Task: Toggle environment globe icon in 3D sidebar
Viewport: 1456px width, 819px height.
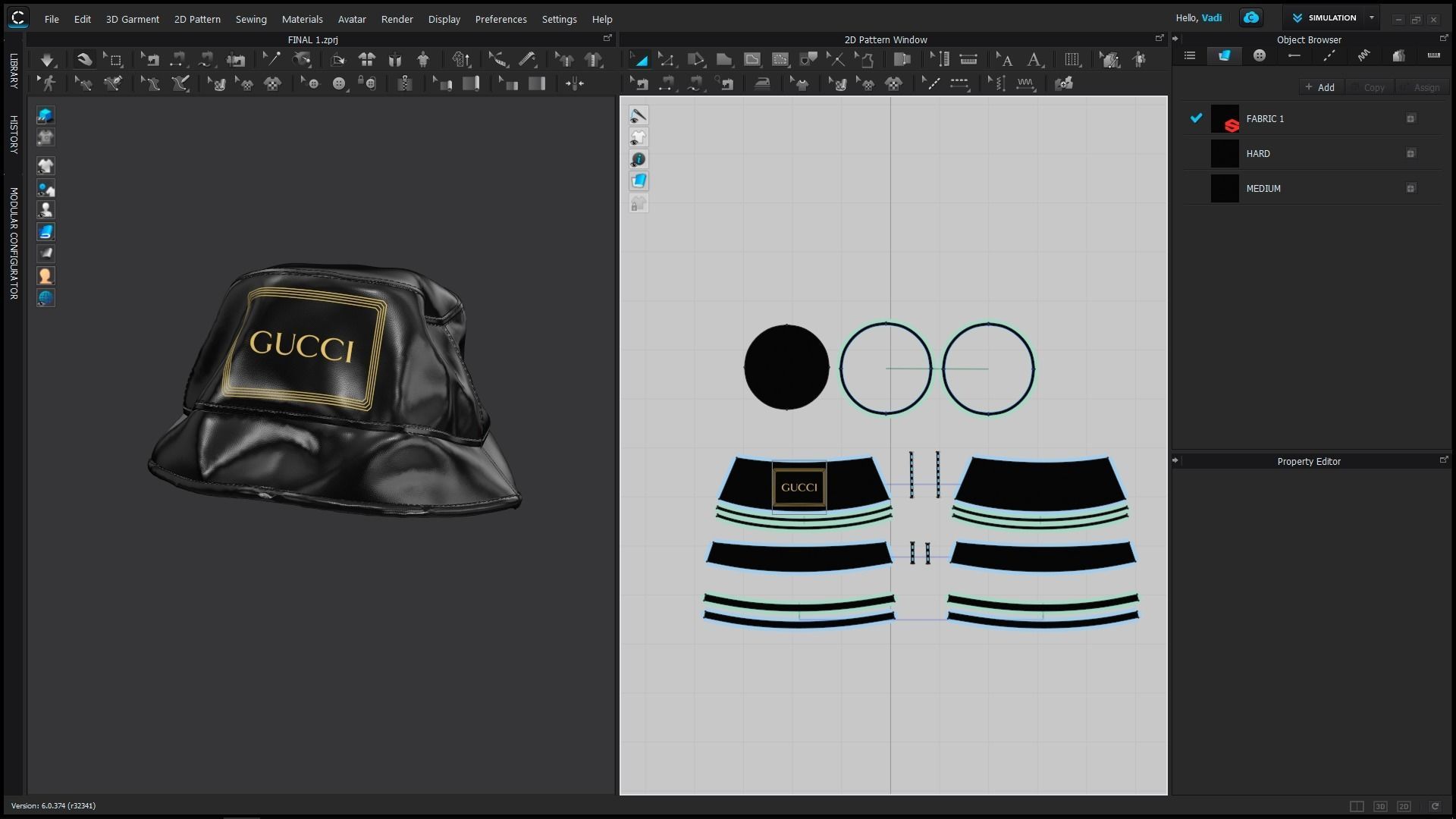Action: click(x=45, y=298)
